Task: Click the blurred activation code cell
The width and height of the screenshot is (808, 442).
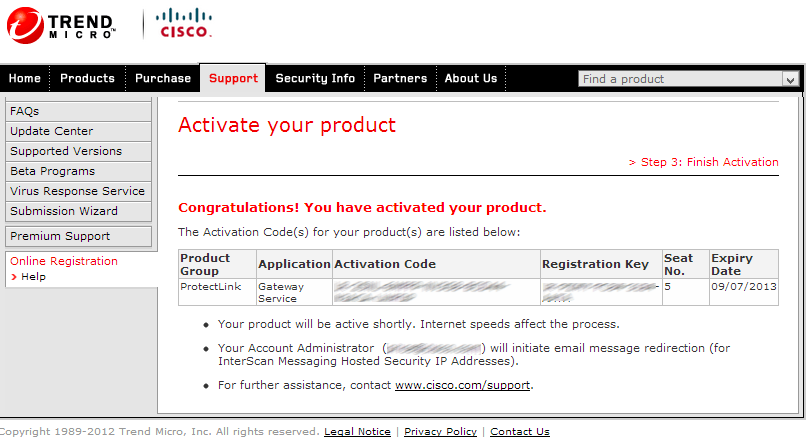Action: [436, 292]
